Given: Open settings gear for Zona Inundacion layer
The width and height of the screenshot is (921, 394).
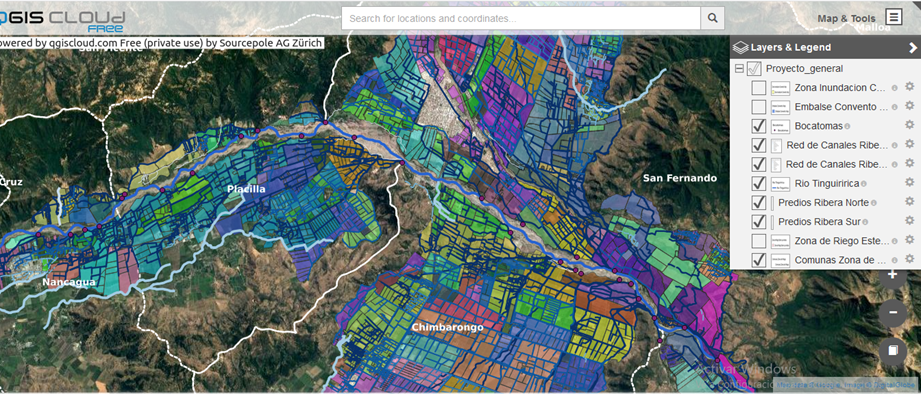Looking at the screenshot, I should click(x=910, y=87).
